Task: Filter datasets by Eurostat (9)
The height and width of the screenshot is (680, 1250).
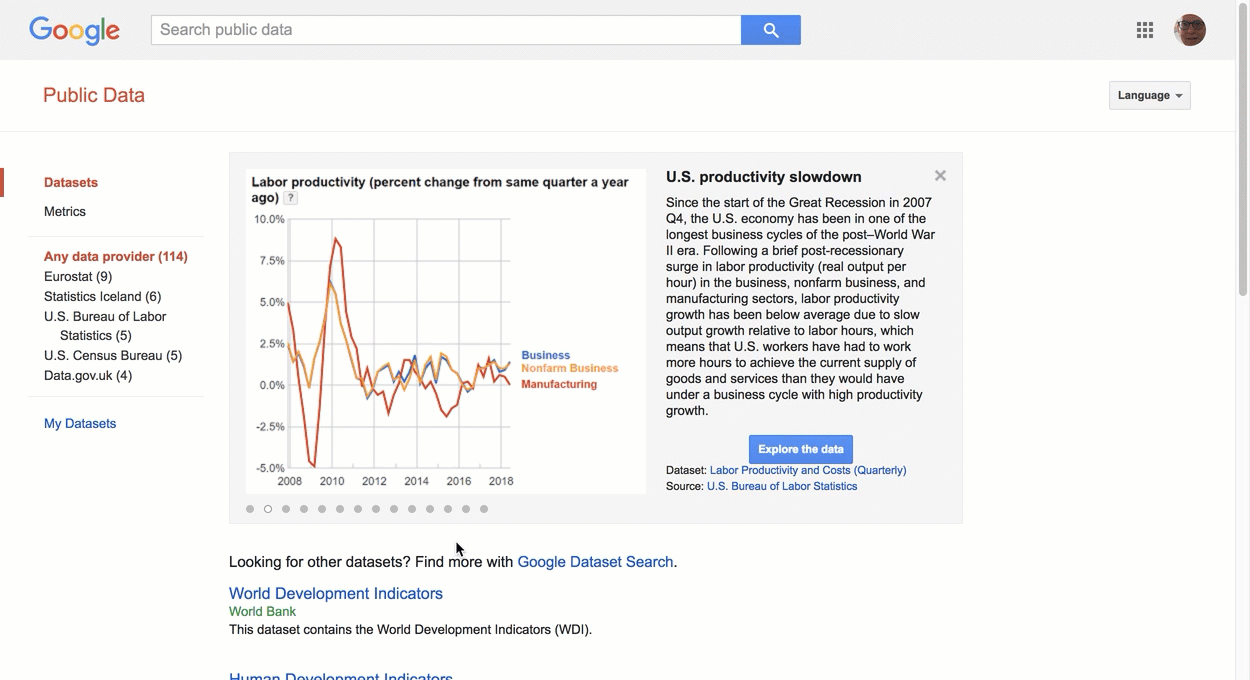Action: (78, 276)
